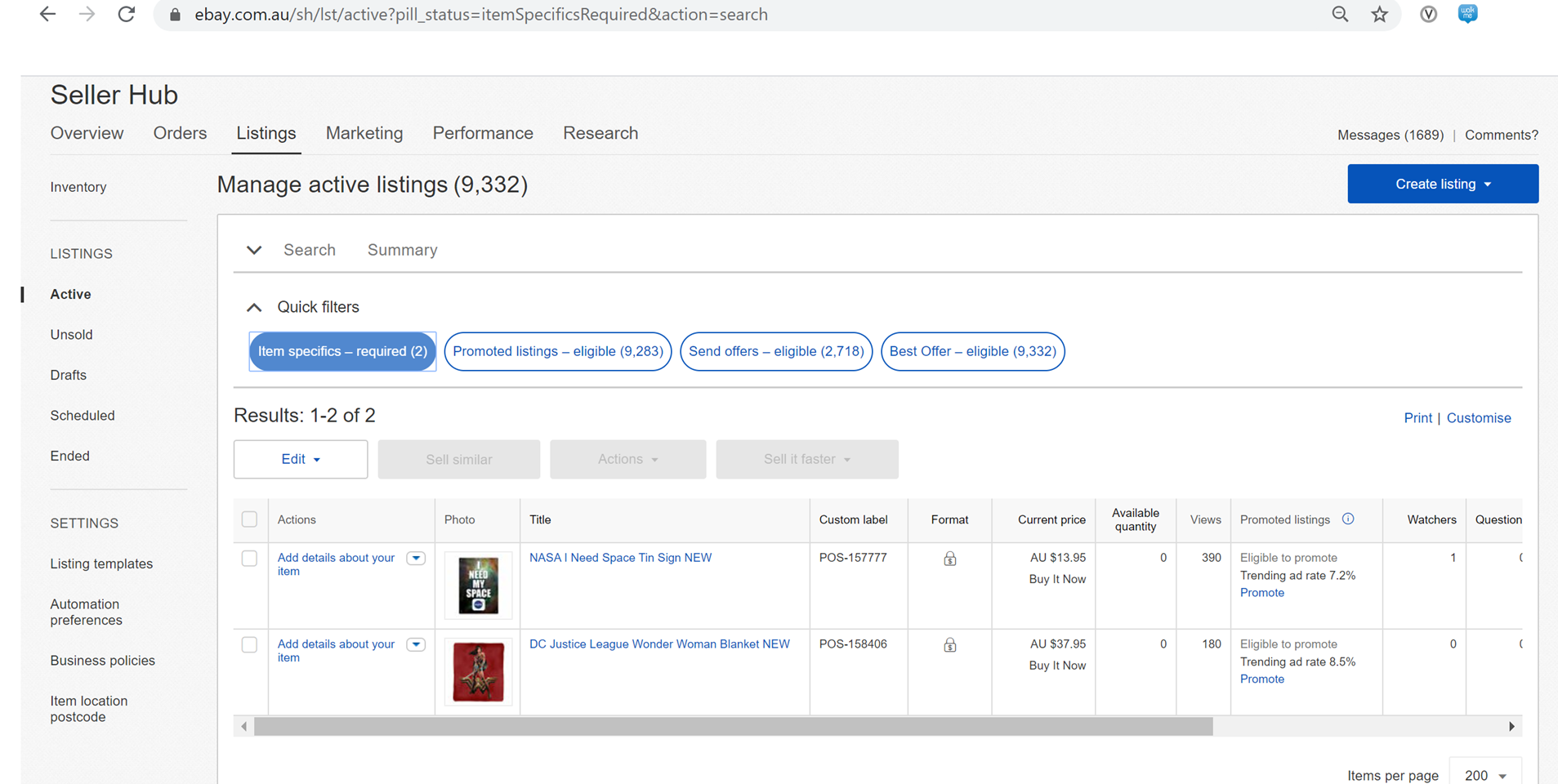Open Unsold listings in sidebar
The height and width of the screenshot is (784, 1558).
click(x=72, y=335)
